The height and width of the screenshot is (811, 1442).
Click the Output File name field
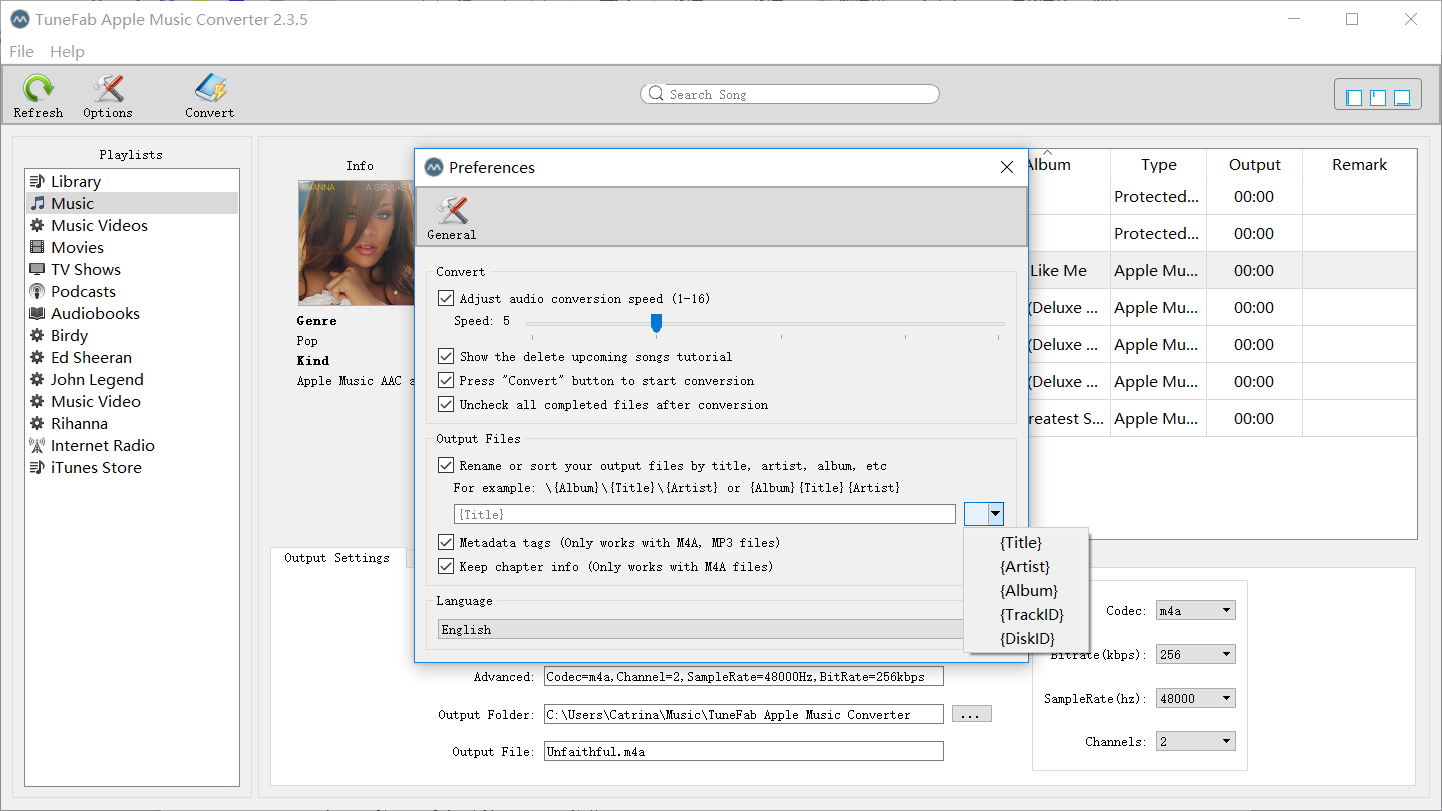pyautogui.click(x=744, y=751)
